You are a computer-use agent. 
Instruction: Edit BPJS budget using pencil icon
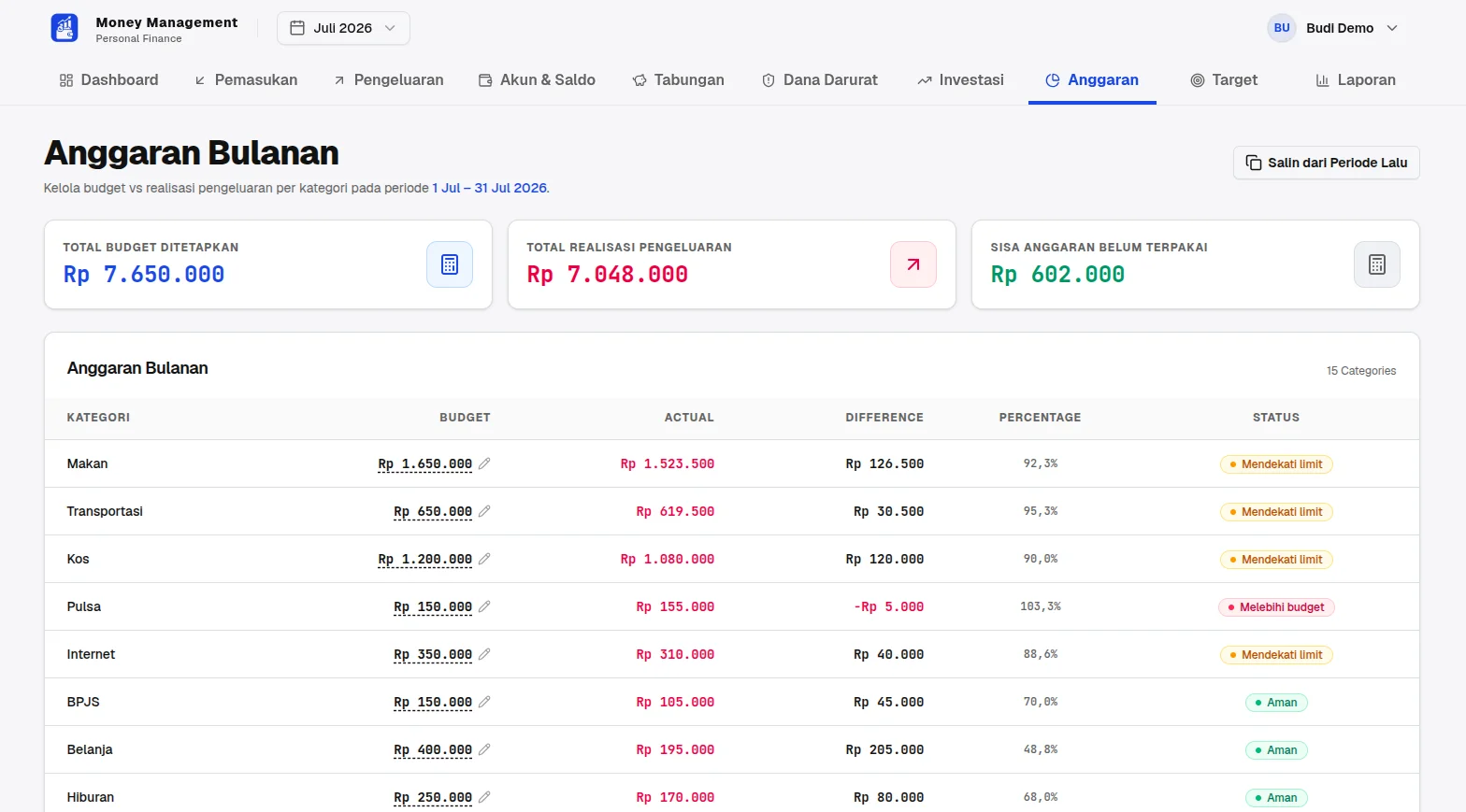(484, 702)
